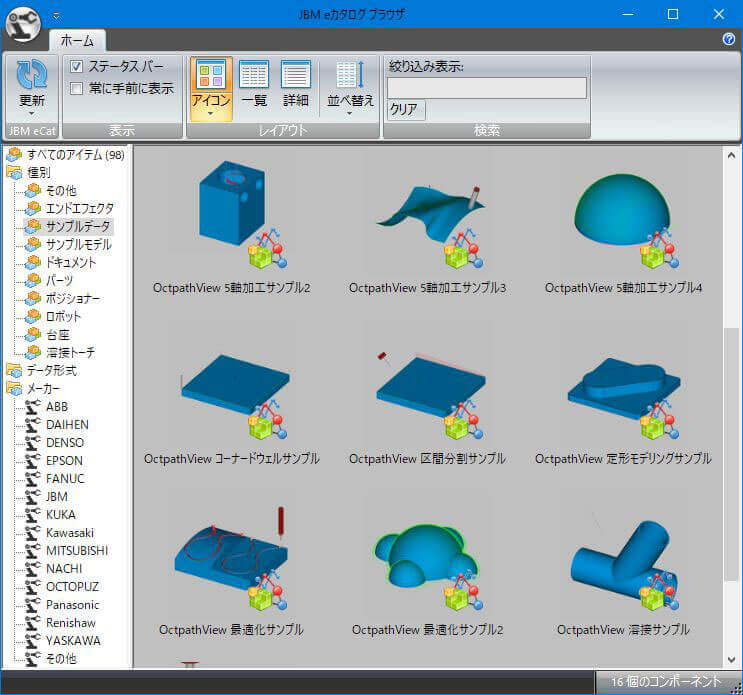
Task: Click the 更新 refresh icon
Action: 32,75
